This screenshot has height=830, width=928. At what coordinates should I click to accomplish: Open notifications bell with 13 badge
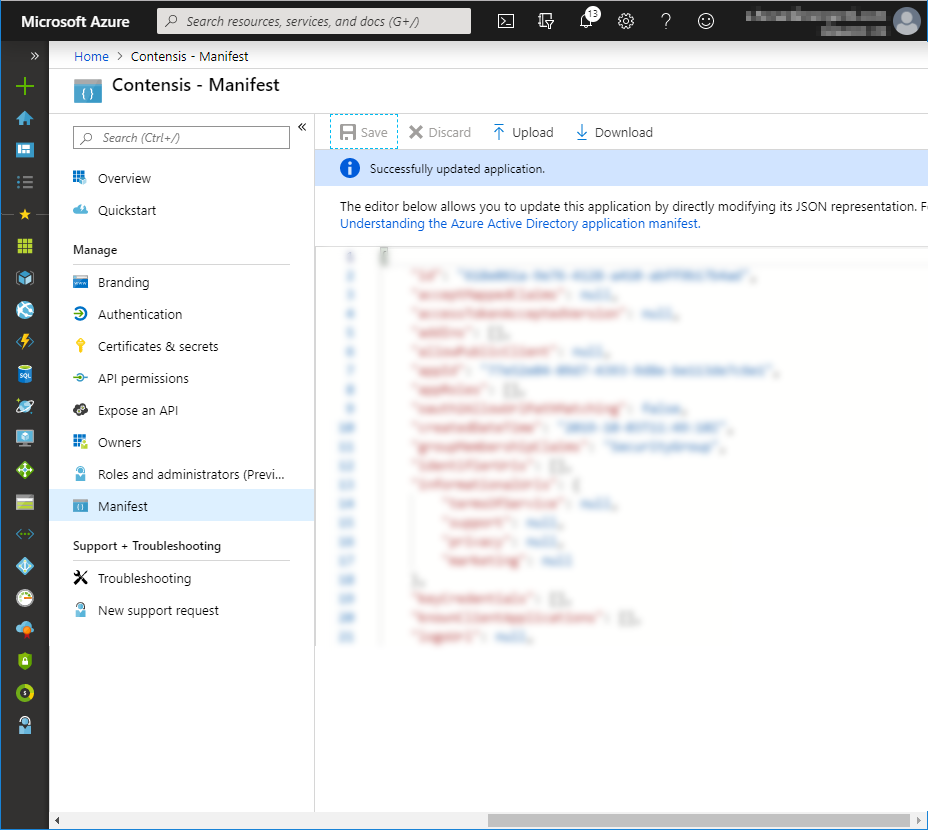click(587, 19)
